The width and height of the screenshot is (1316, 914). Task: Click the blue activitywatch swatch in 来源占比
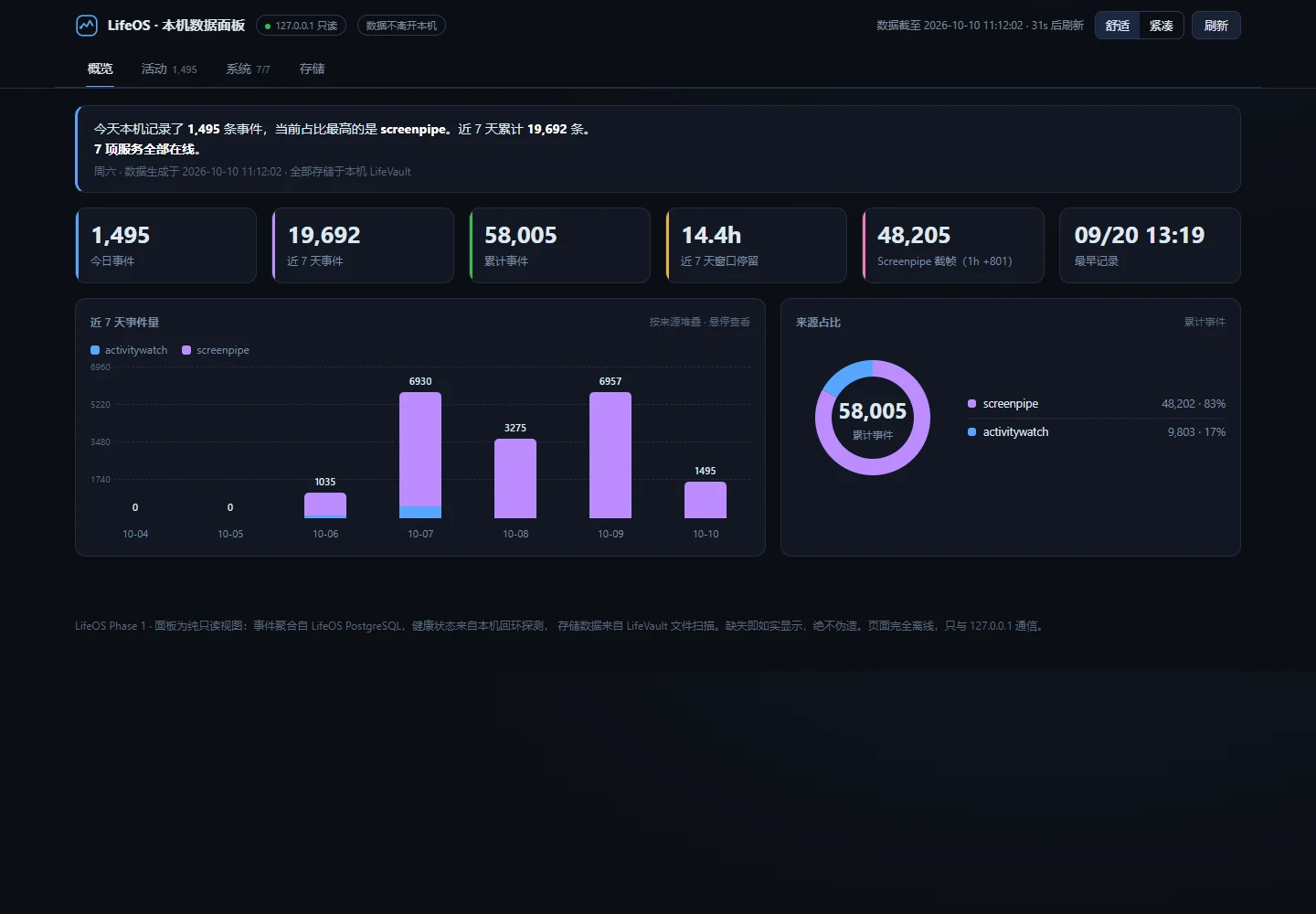click(971, 432)
